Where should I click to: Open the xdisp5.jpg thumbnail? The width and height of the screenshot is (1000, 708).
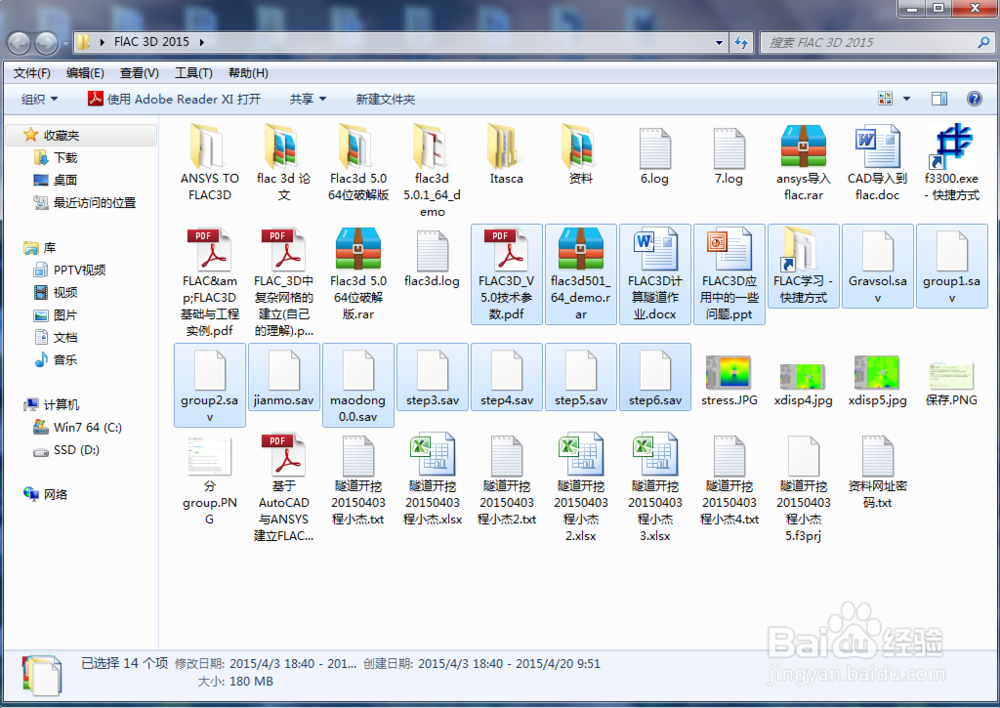(878, 372)
